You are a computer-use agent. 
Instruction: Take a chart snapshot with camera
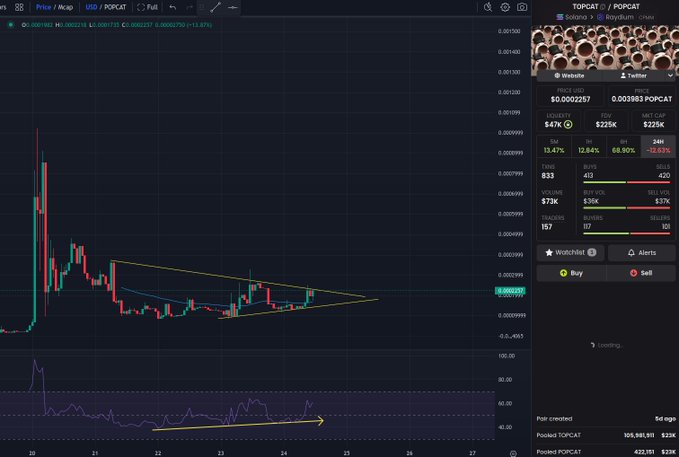522,7
